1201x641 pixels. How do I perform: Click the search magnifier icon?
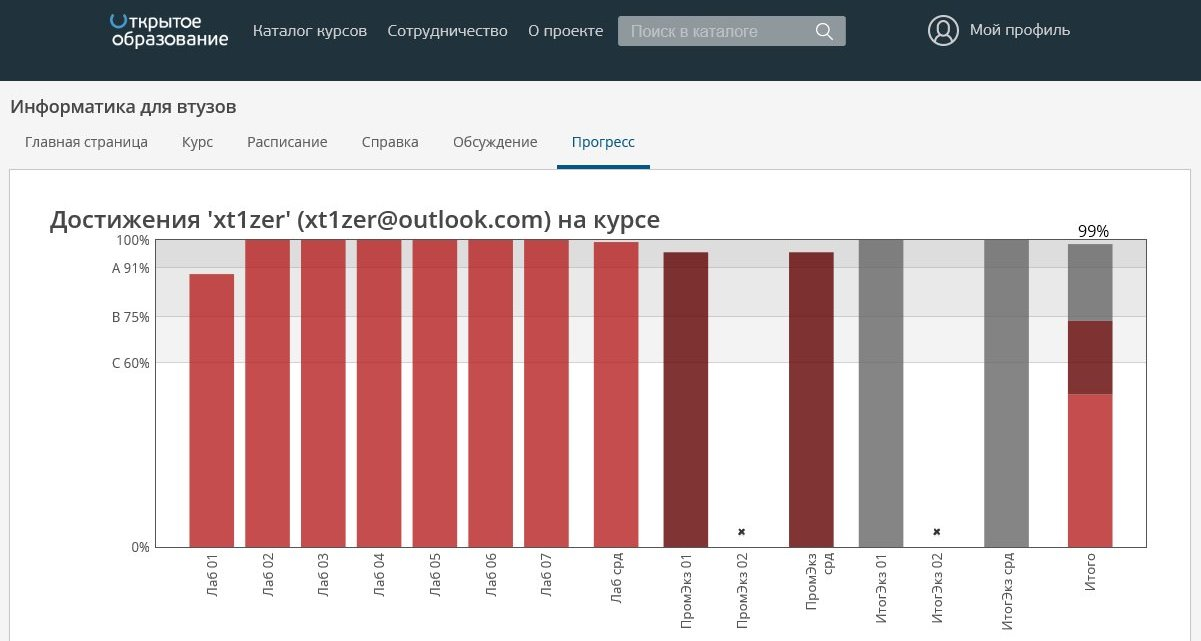pyautogui.click(x=824, y=31)
